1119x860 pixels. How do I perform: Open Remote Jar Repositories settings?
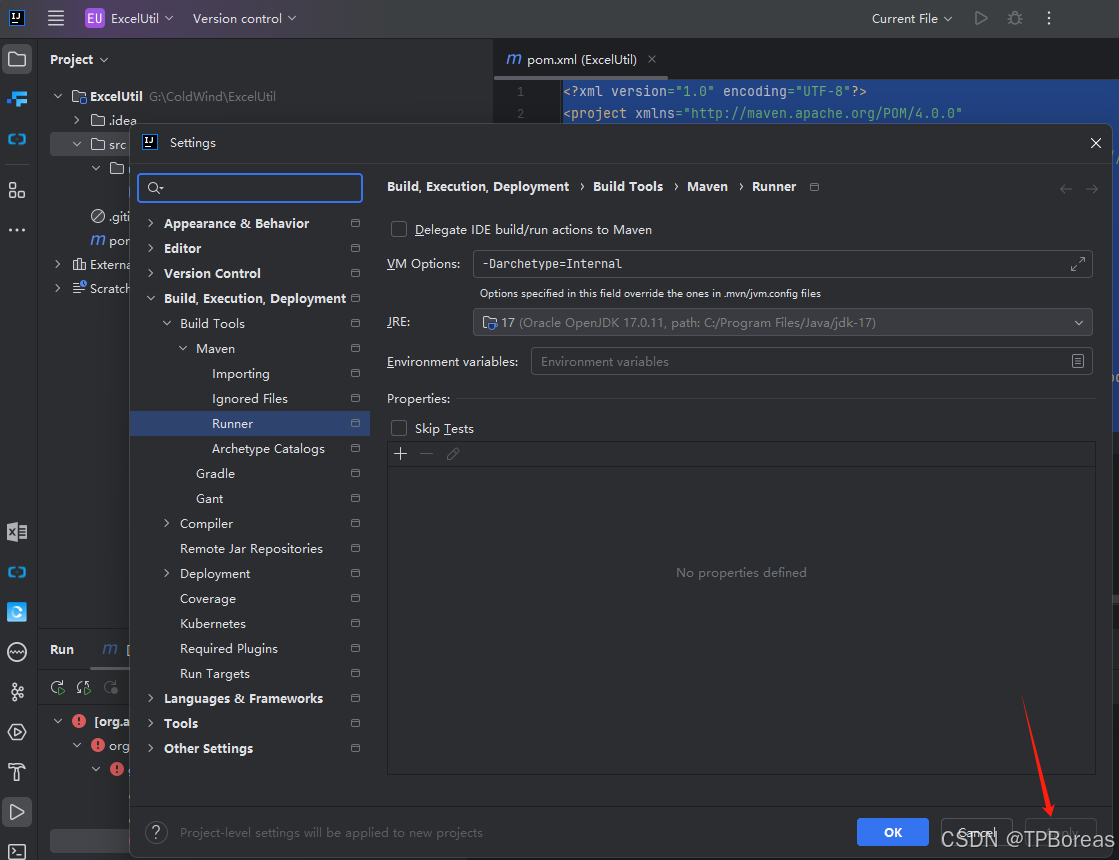(251, 548)
